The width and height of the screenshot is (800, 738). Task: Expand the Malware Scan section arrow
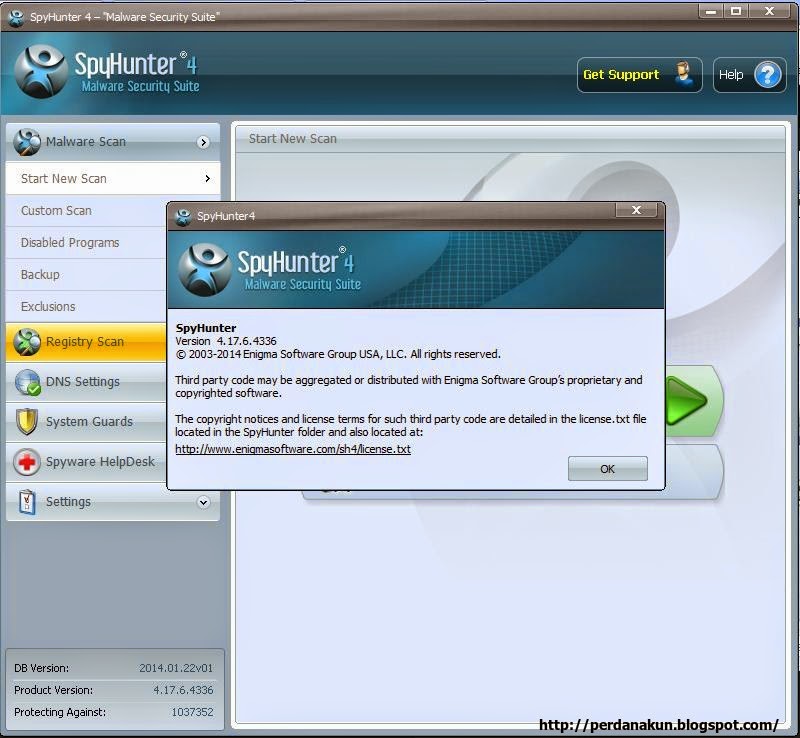point(204,142)
